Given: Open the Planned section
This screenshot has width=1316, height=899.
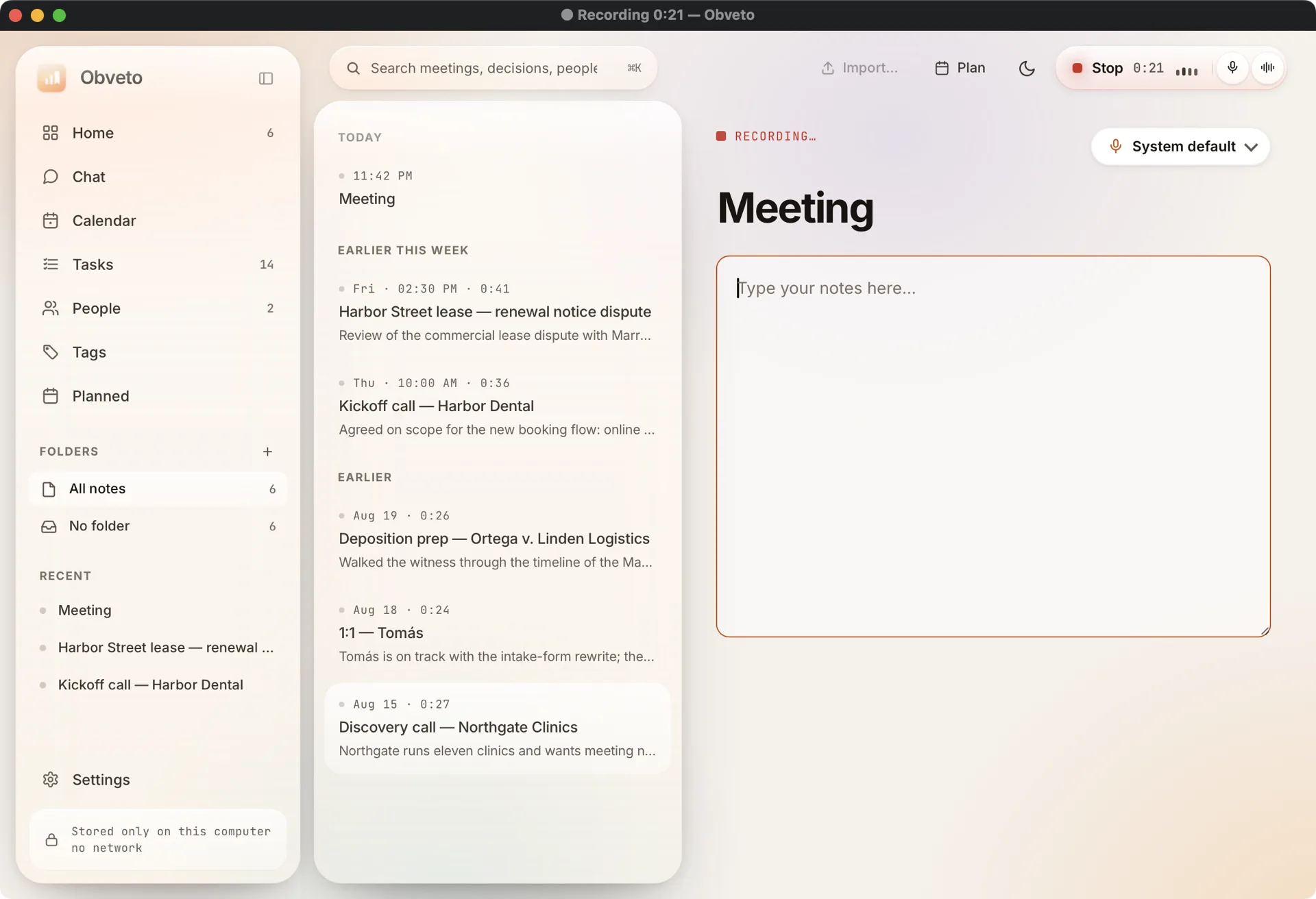Looking at the screenshot, I should 158,396.
